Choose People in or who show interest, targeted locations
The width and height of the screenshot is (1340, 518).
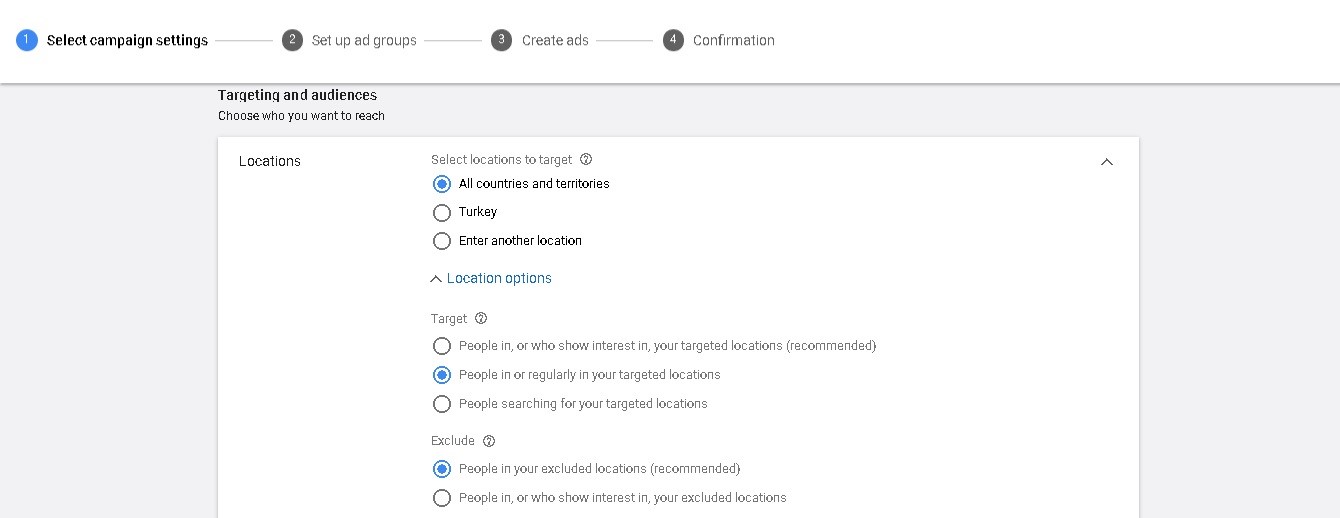[442, 346]
